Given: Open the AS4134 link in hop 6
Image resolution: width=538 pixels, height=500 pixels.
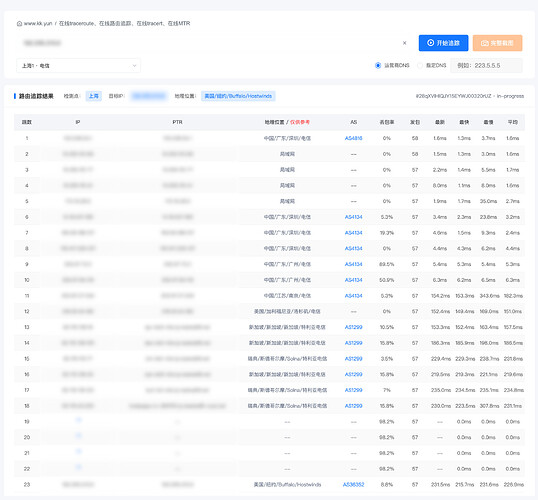Looking at the screenshot, I should click(x=353, y=217).
